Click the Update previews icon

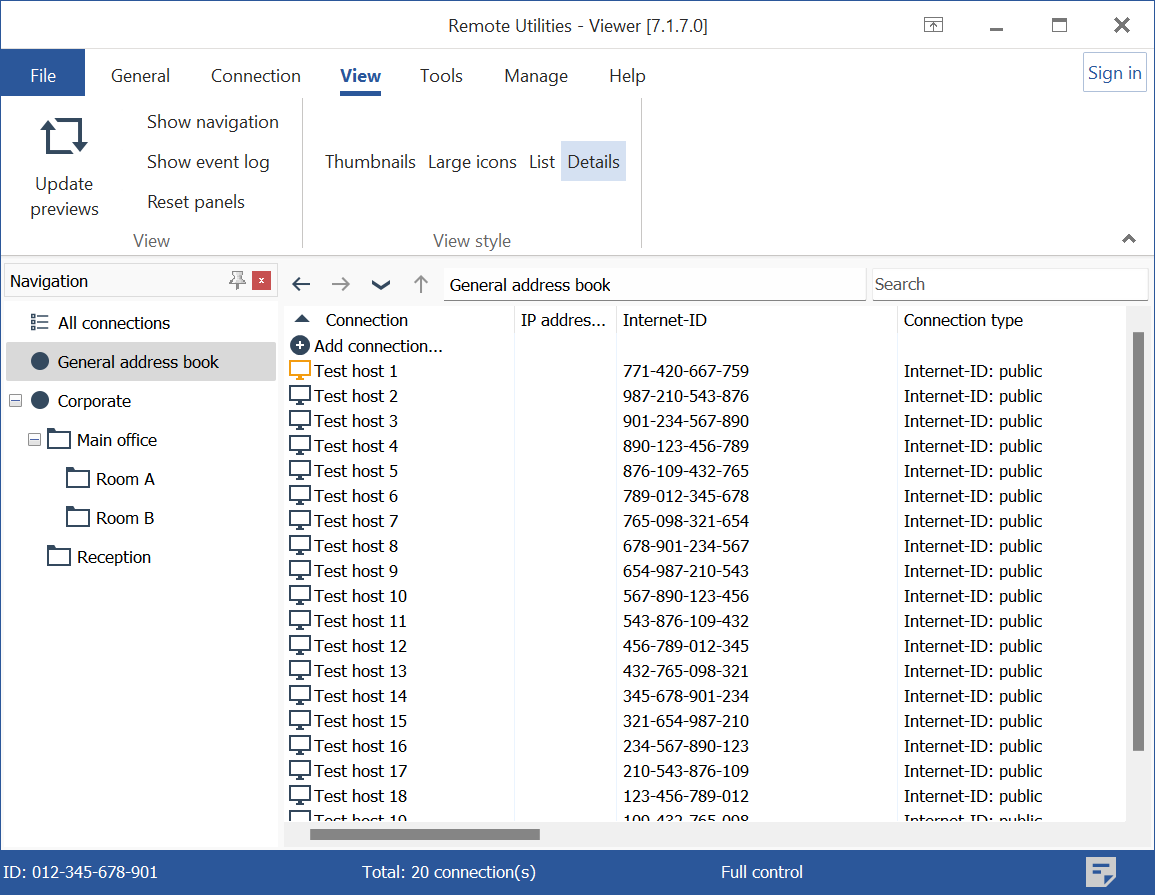(x=64, y=137)
